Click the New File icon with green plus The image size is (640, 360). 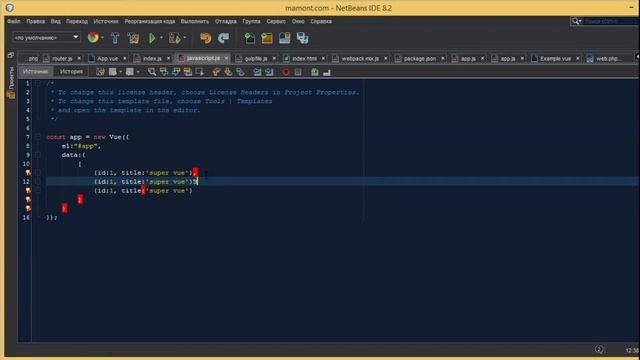click(x=249, y=38)
